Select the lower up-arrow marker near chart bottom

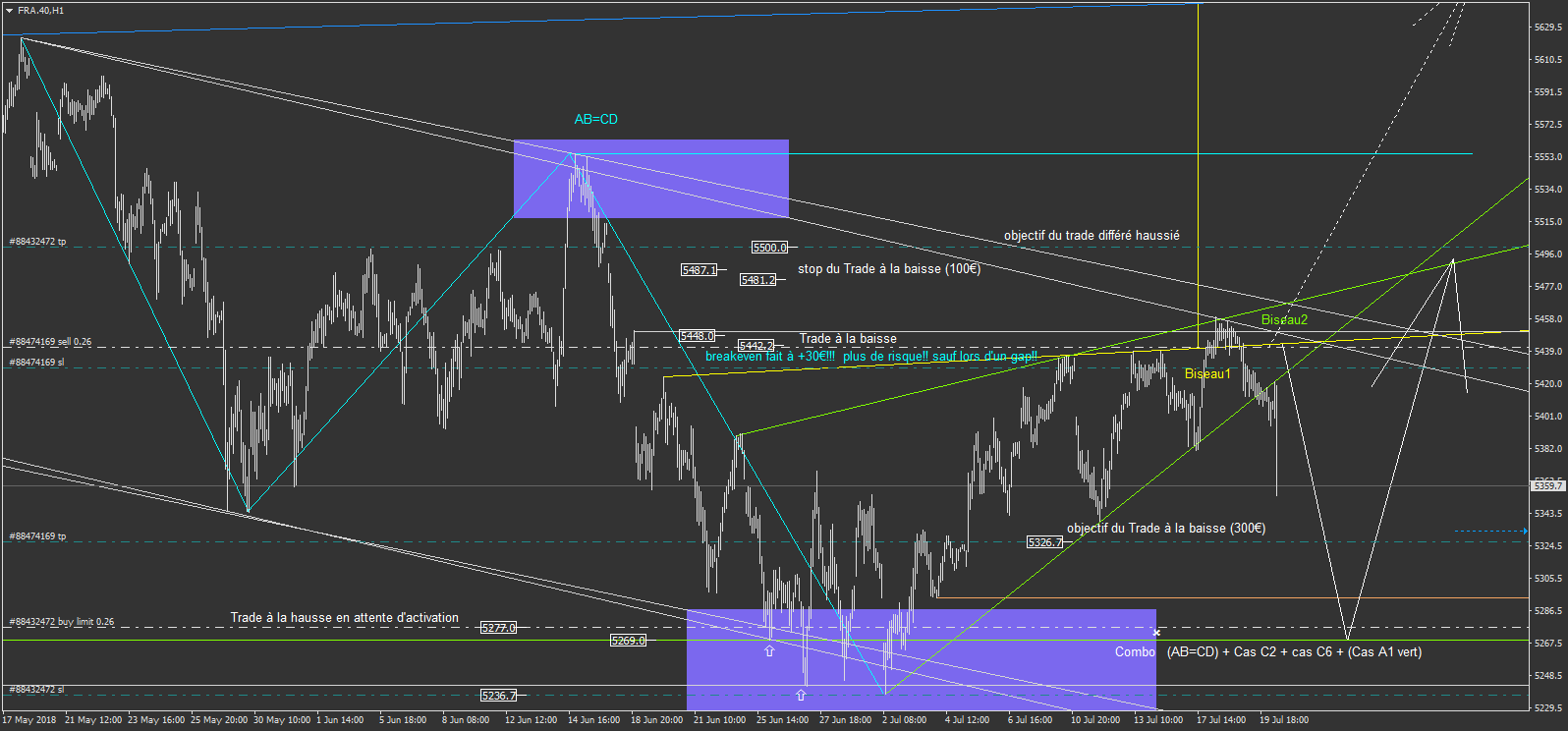(x=801, y=695)
